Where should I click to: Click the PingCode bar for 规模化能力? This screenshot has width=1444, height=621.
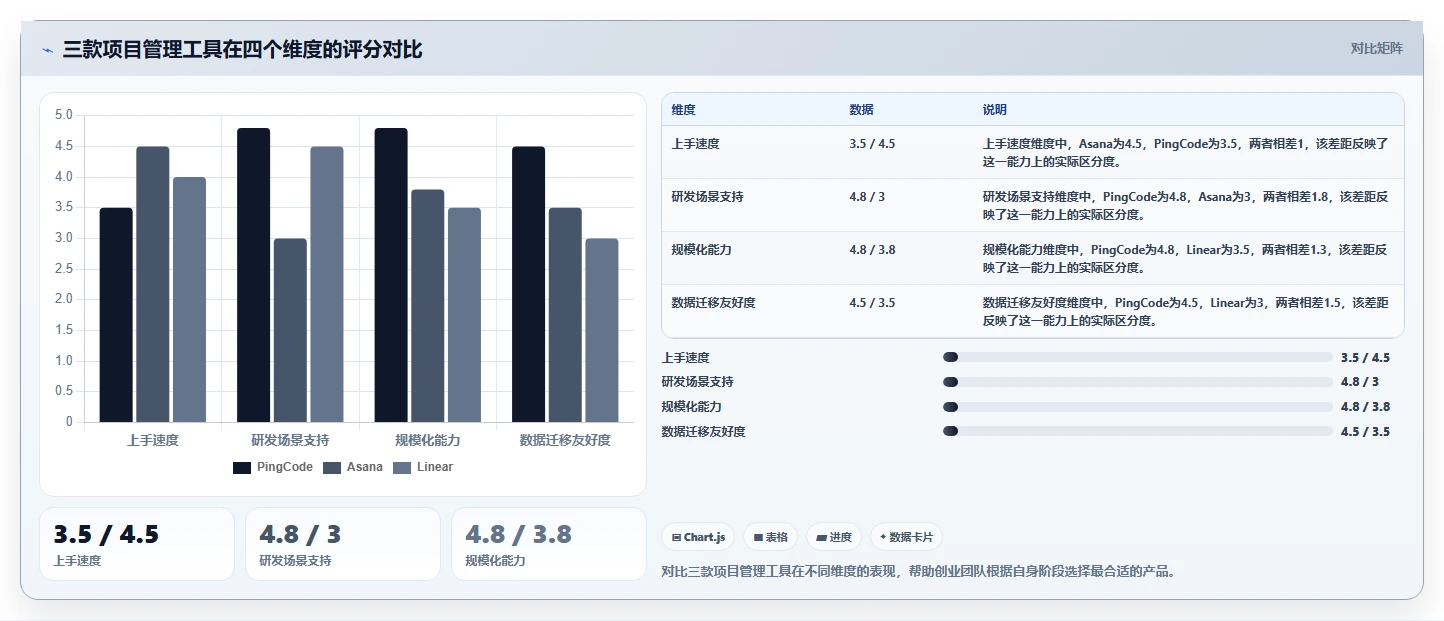391,275
